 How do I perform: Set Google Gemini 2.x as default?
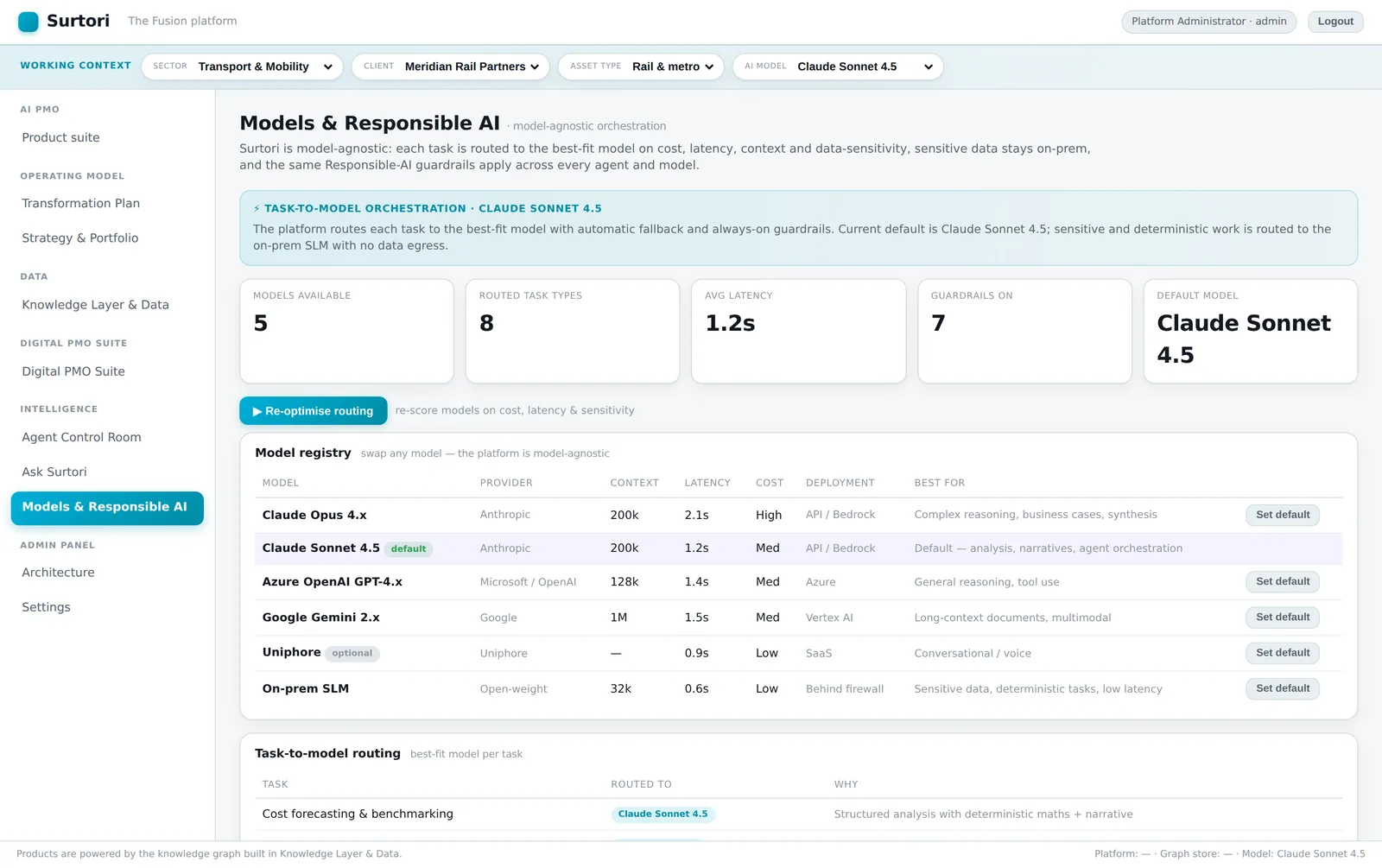[1282, 618]
